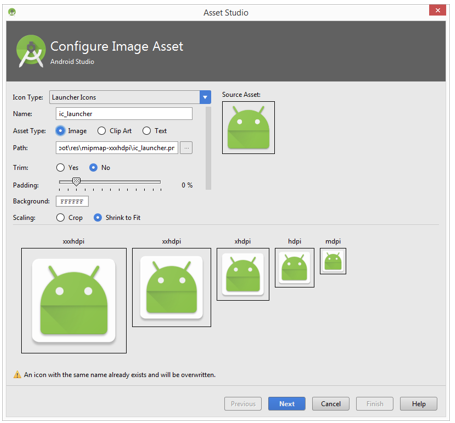Click the Next button
This screenshot has width=455, height=423.
coord(287,404)
